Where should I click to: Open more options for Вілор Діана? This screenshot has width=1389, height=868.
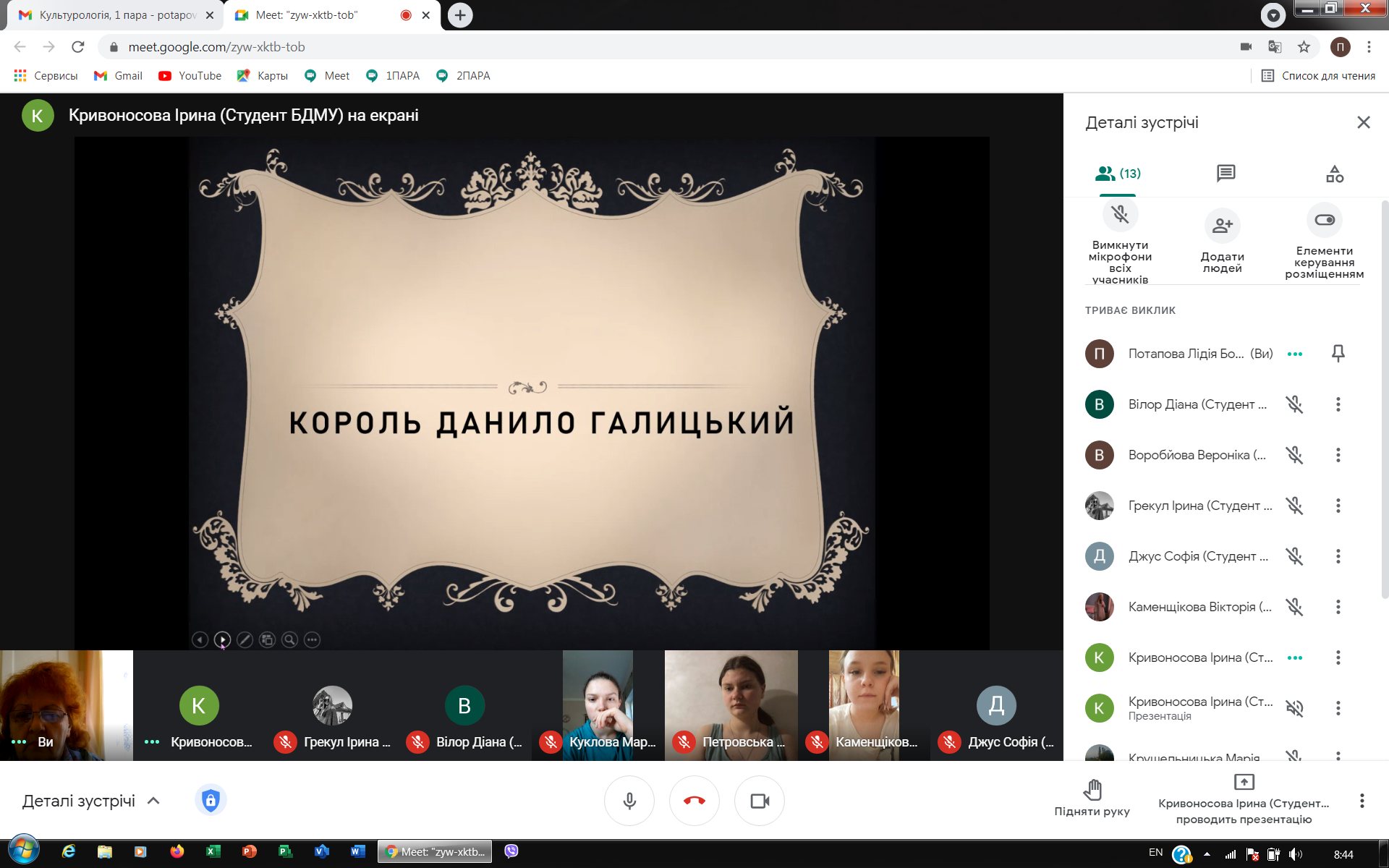coord(1338,404)
